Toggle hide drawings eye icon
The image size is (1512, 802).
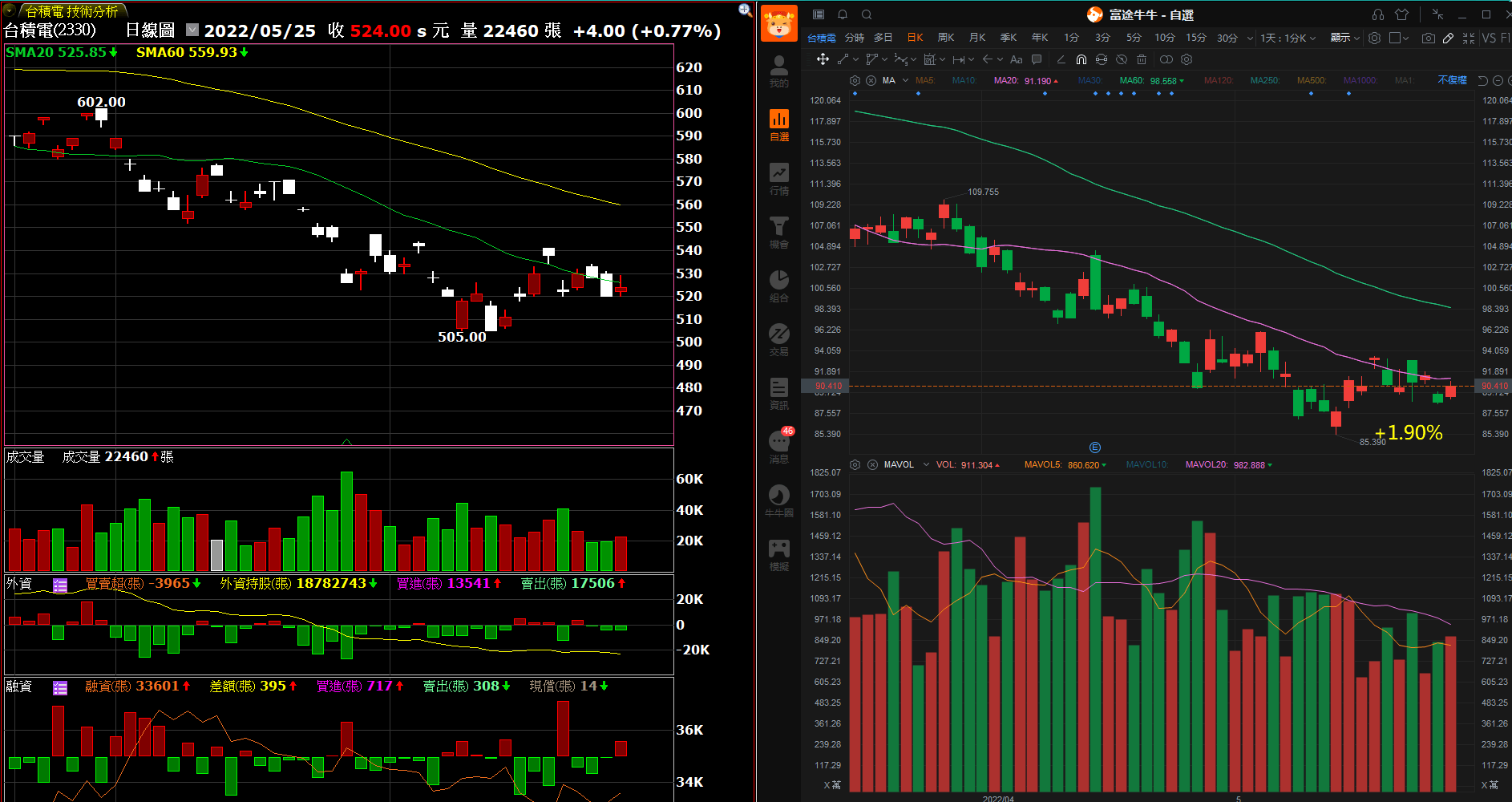coord(1122,59)
